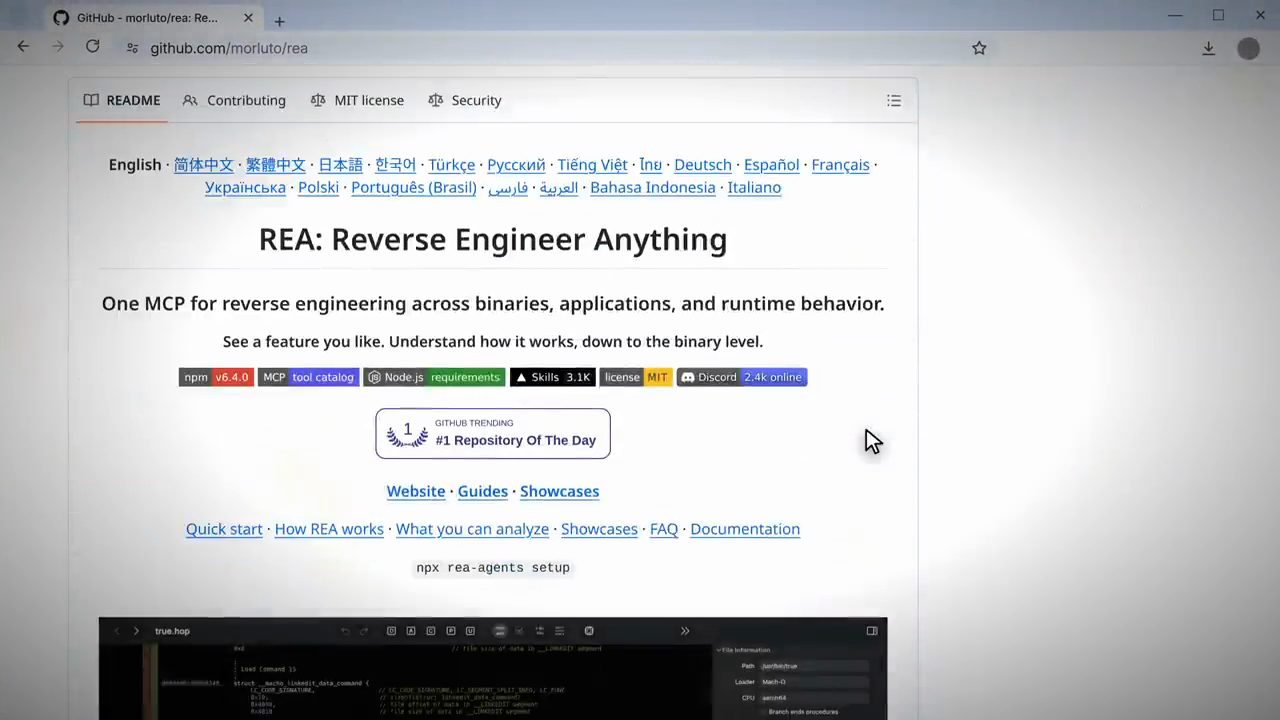This screenshot has width=1280, height=720.
Task: Select the README tab
Action: pyautogui.click(x=122, y=100)
